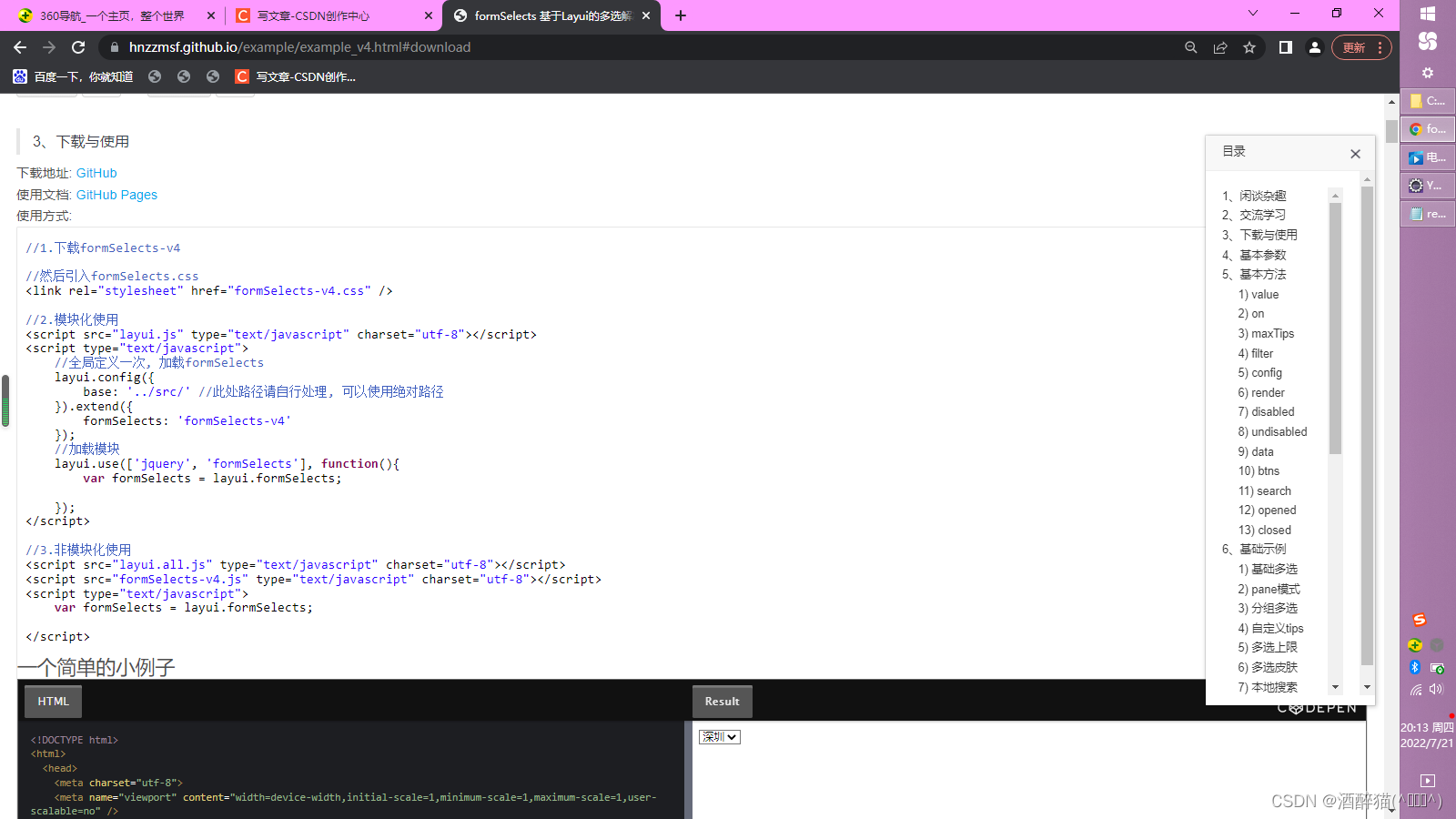Open the third globe bookmark icon
This screenshot has width=1456, height=819.
click(x=213, y=76)
